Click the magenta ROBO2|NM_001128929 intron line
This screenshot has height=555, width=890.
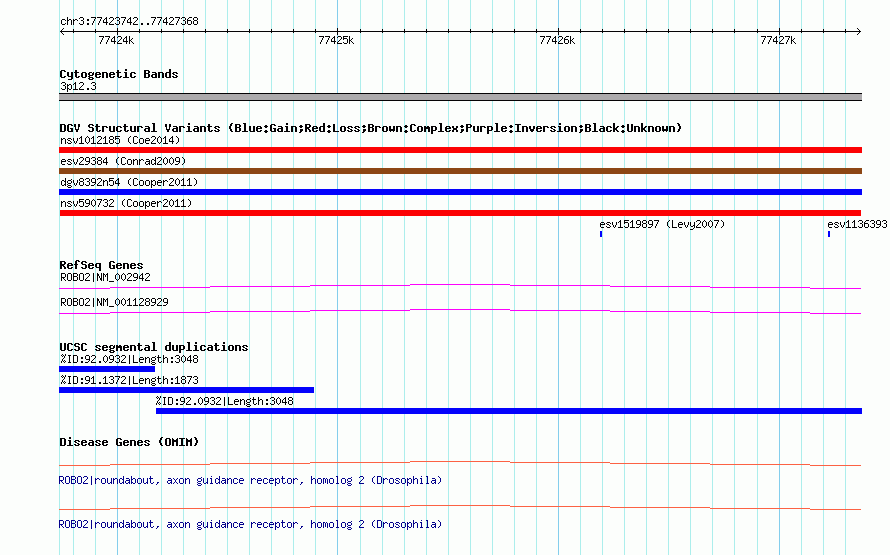pos(460,312)
